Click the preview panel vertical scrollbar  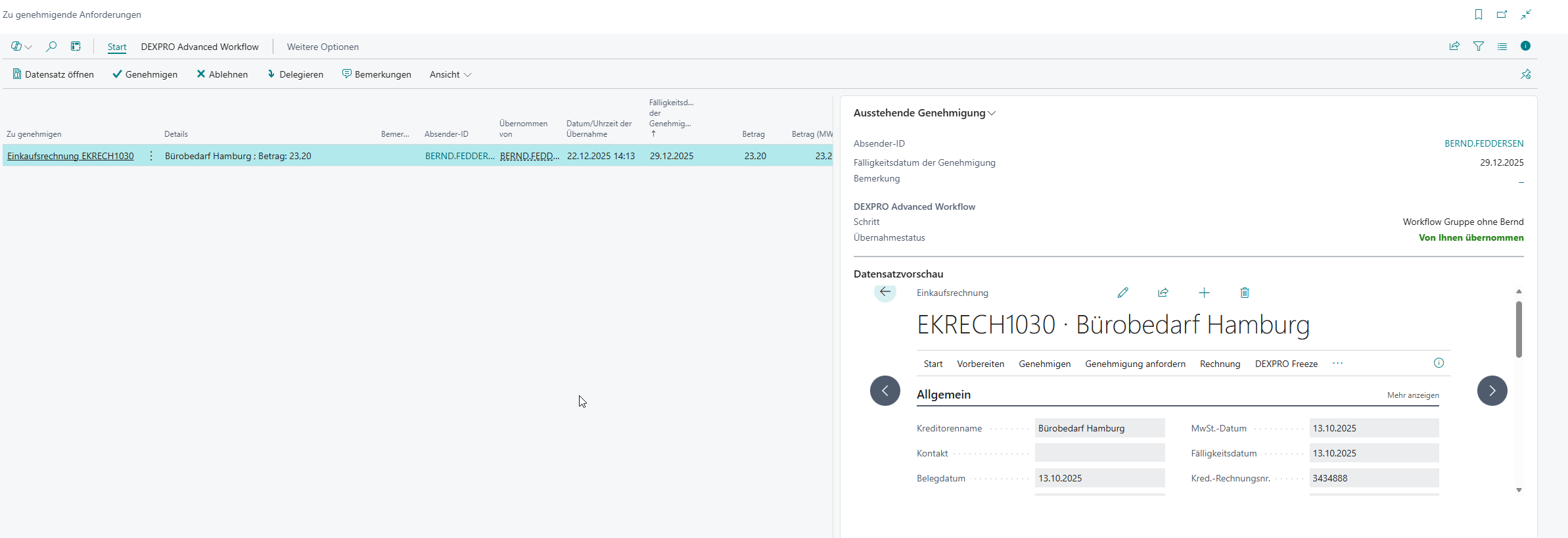tap(1519, 330)
